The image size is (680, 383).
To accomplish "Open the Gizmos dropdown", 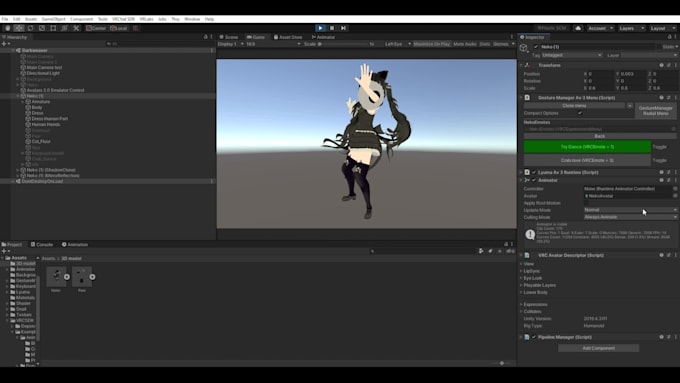I will pos(503,44).
